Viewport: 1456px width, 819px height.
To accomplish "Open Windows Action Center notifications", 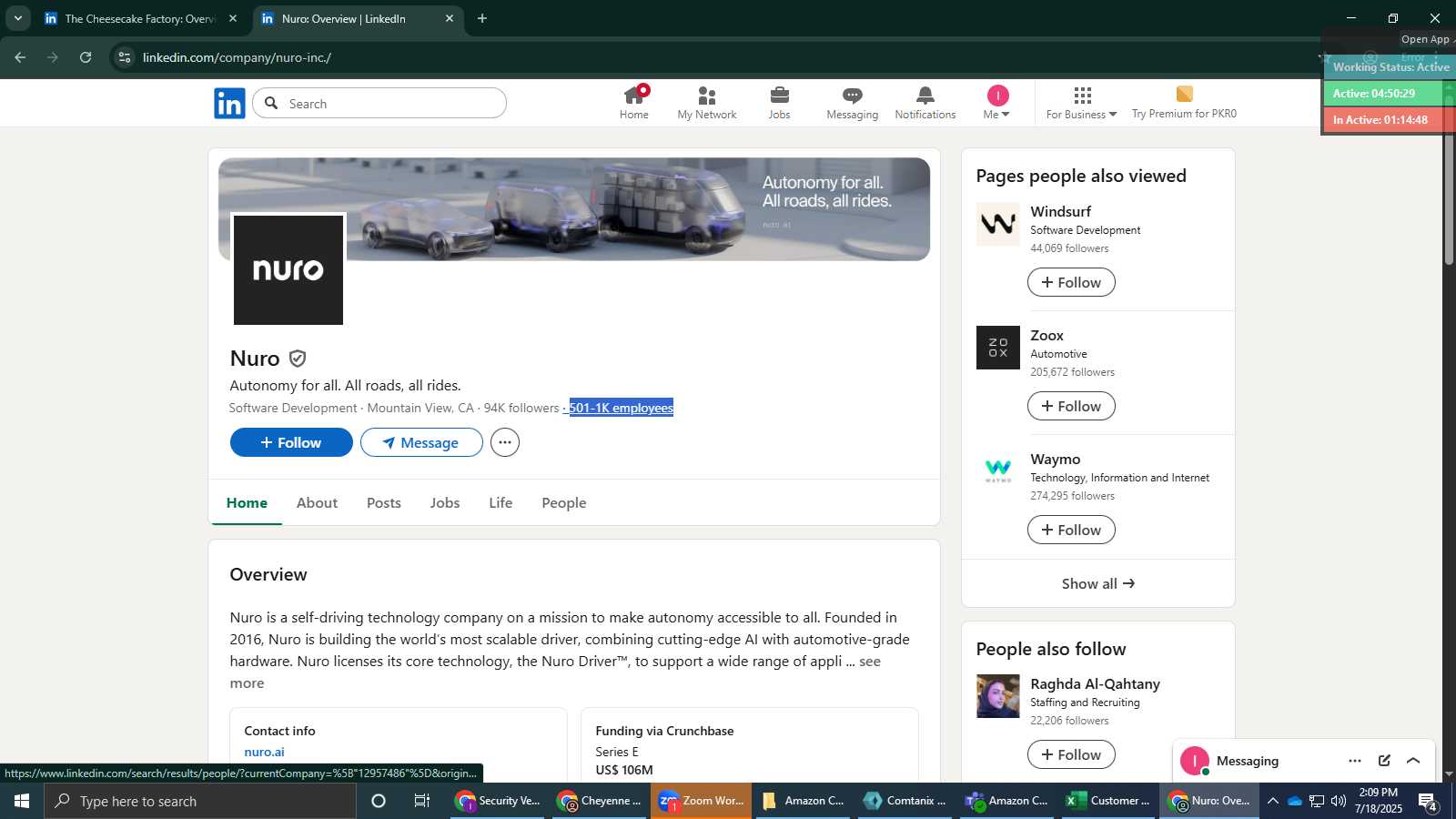I will [1428, 801].
